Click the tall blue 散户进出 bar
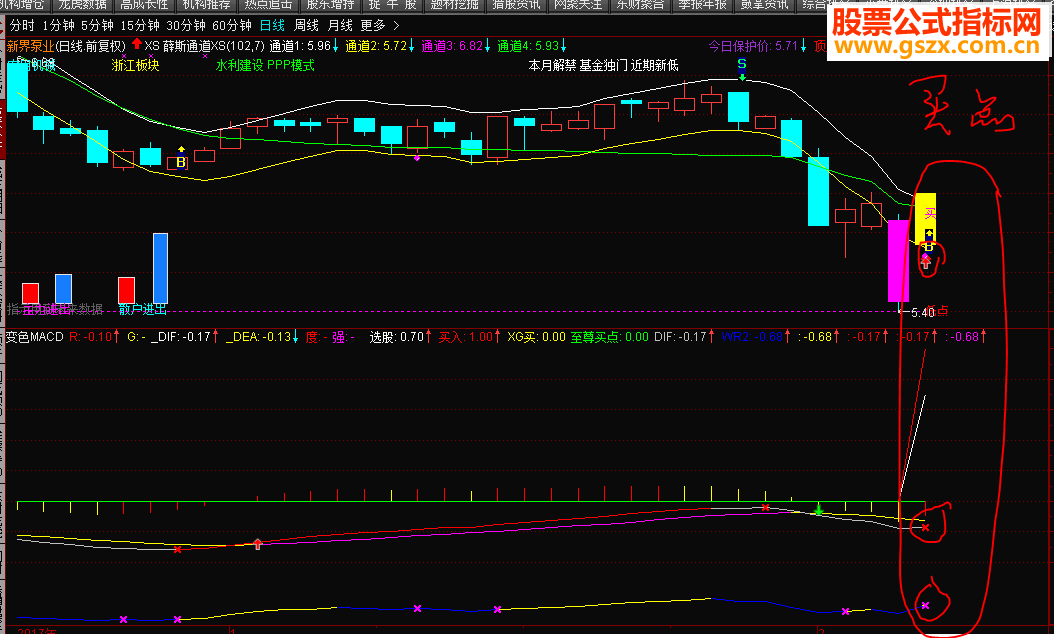Screen dimensions: 1054x638 (160, 268)
